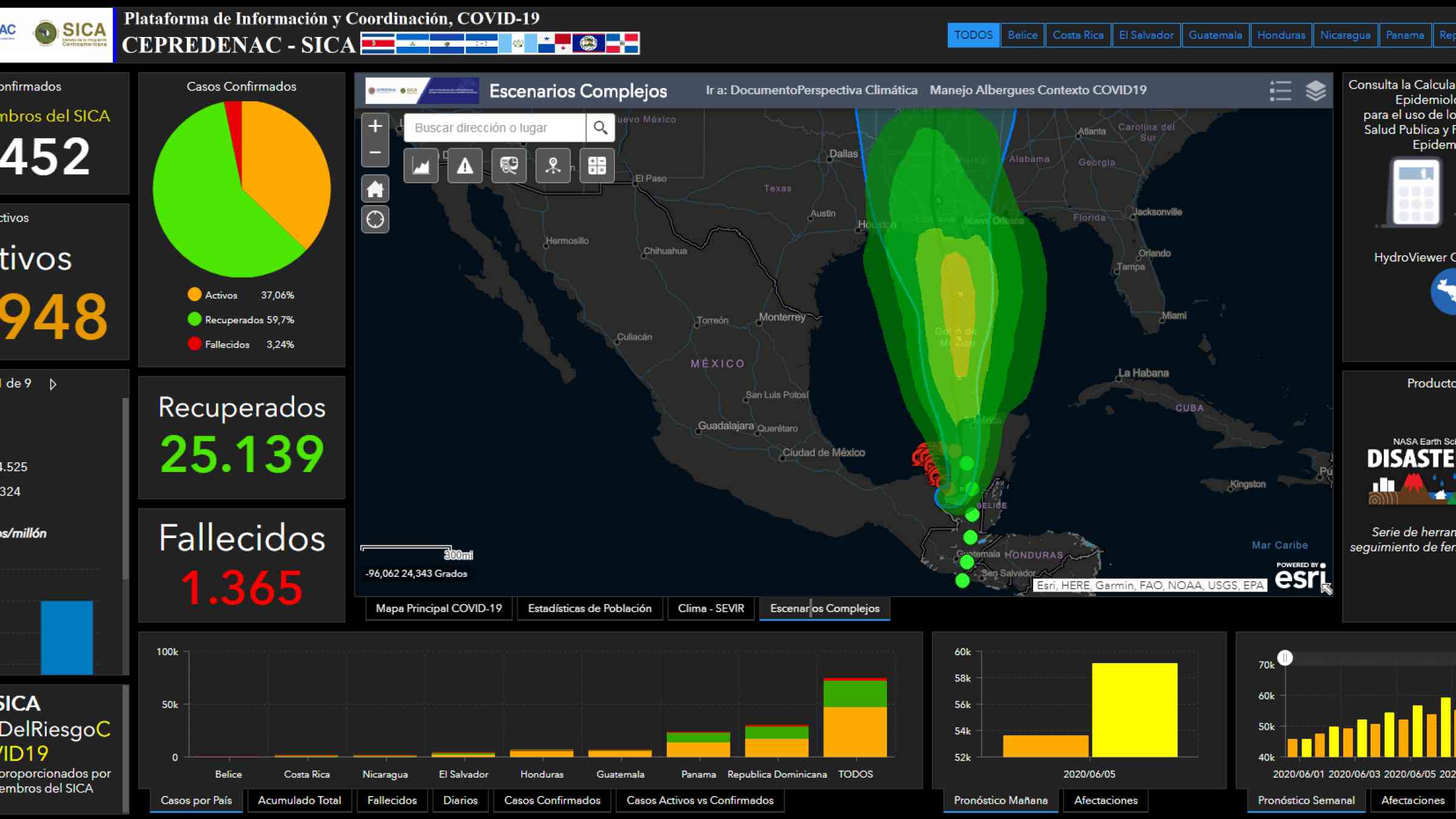Open the layers list icon

(x=1315, y=91)
